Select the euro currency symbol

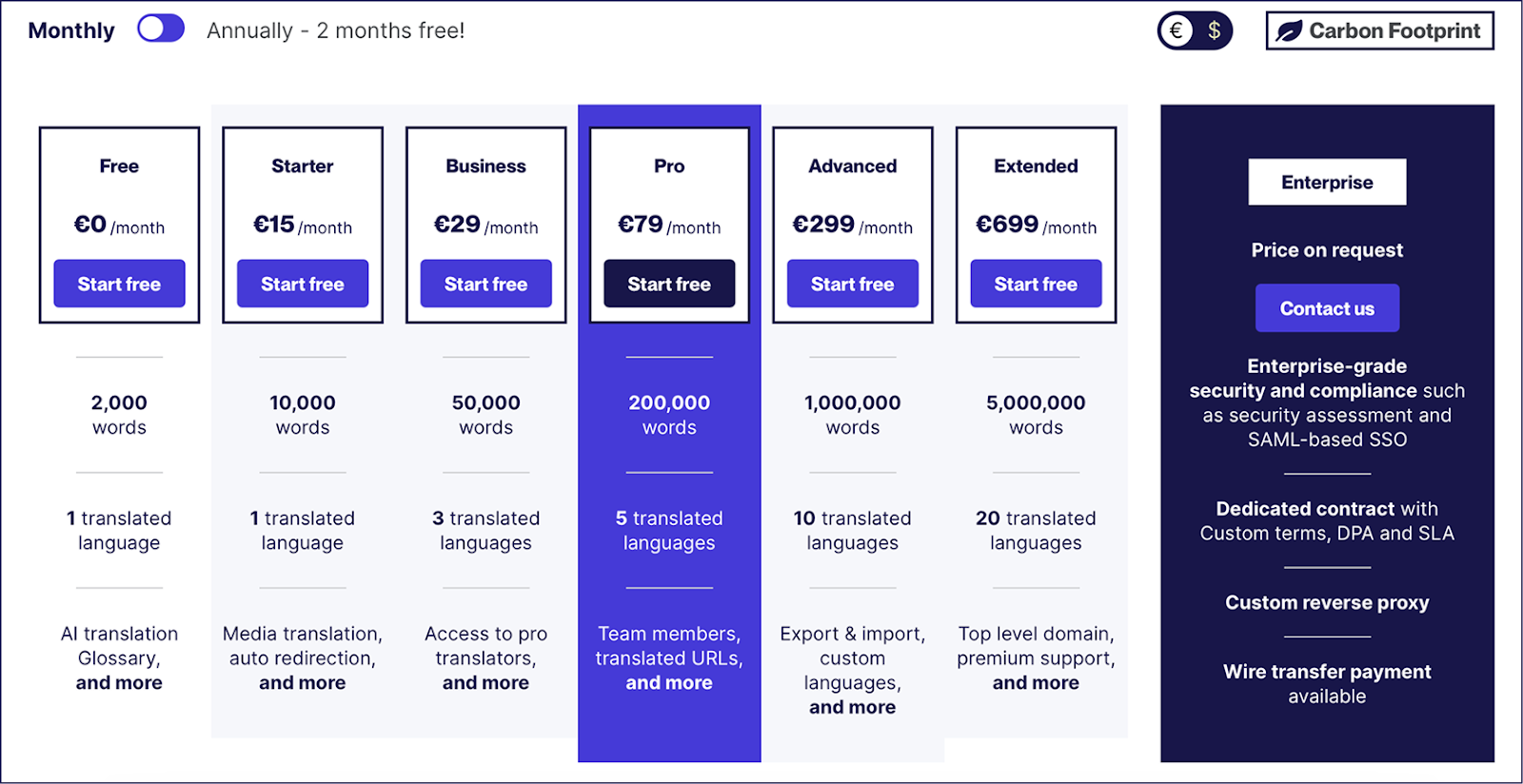[1176, 29]
